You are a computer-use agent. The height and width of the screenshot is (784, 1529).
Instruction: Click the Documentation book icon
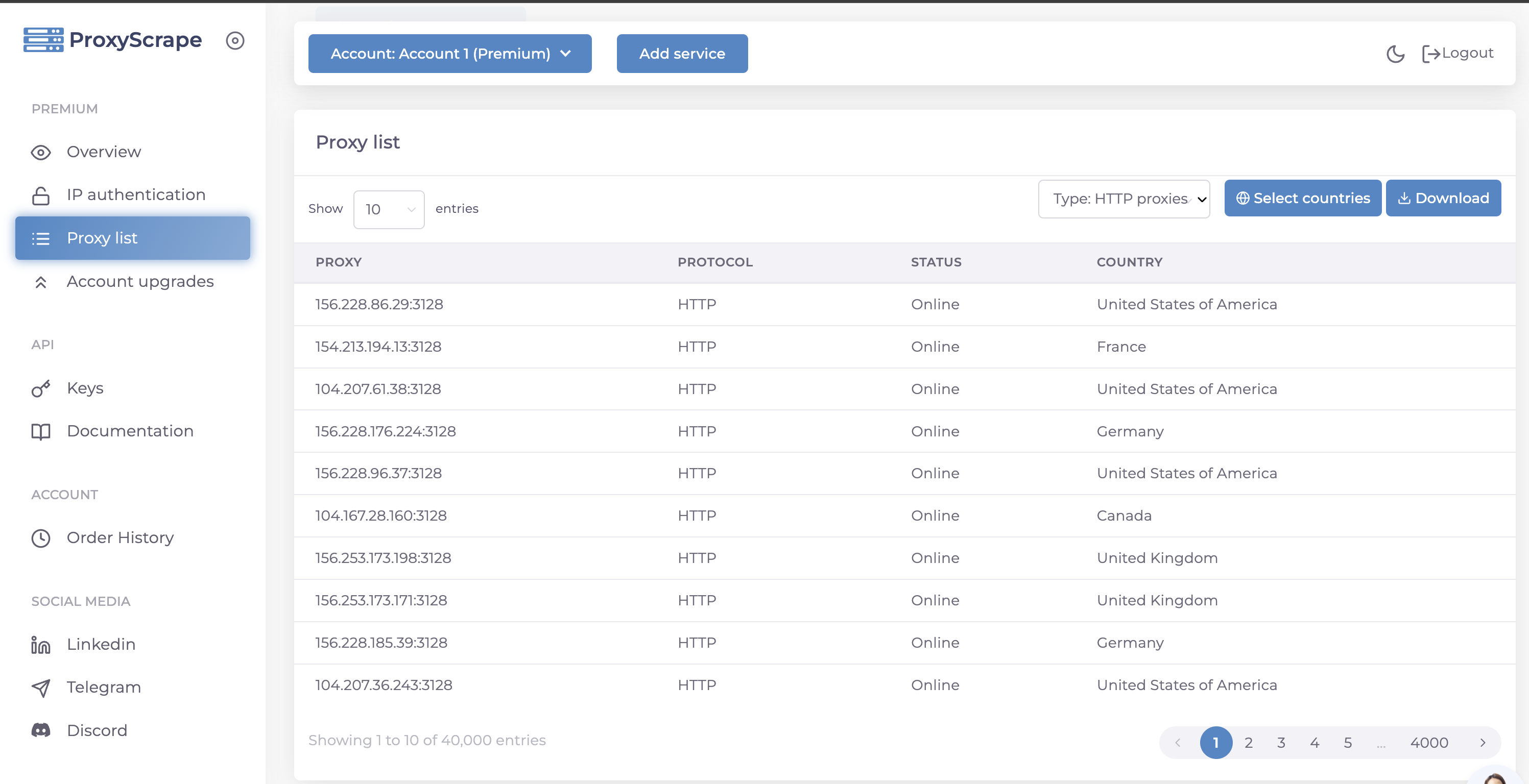point(40,431)
